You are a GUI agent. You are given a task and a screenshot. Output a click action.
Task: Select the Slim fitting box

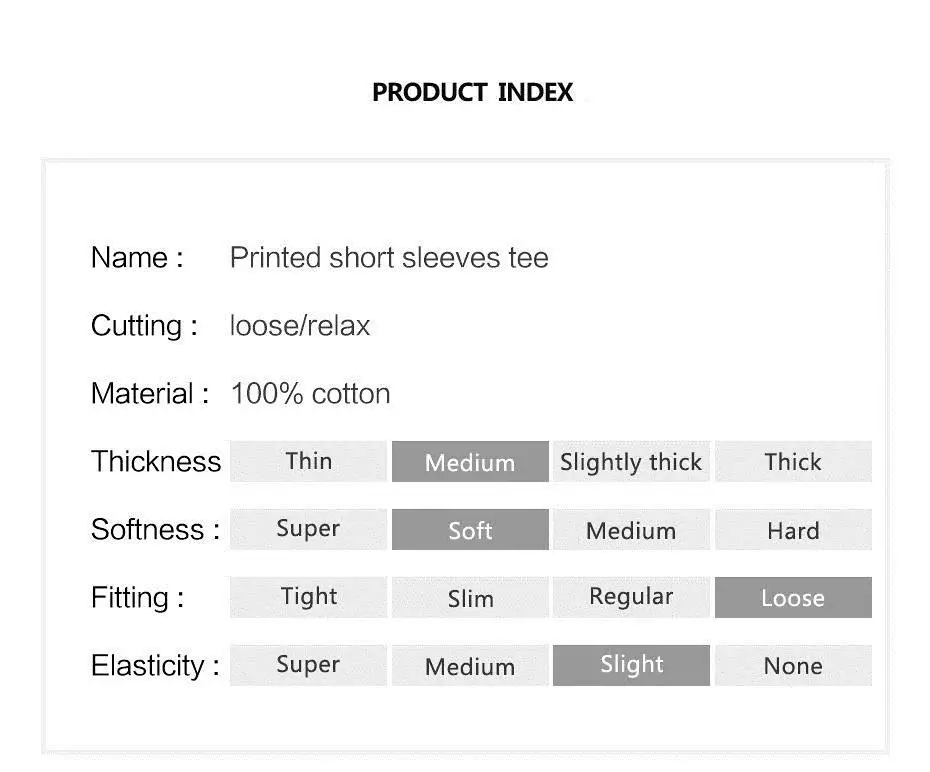point(470,597)
